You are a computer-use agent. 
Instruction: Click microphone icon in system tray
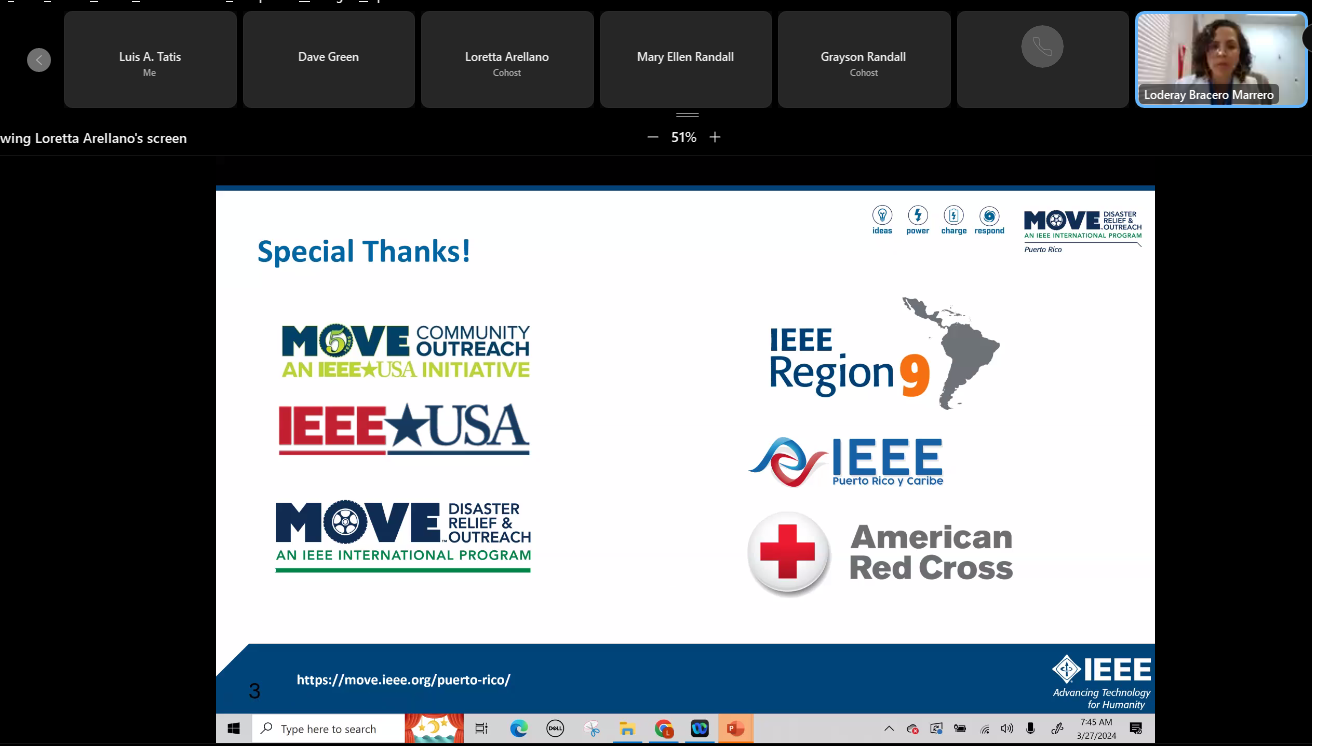[x=1030, y=729]
